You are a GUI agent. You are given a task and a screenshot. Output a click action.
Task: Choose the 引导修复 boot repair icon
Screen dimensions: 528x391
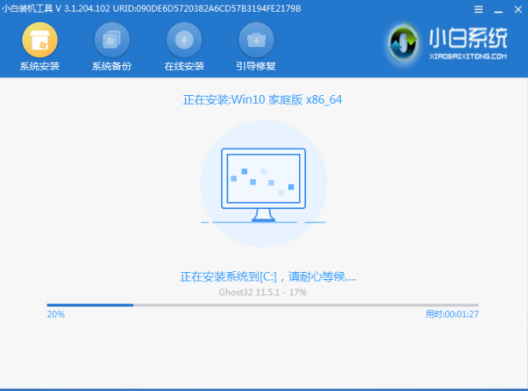[256, 40]
